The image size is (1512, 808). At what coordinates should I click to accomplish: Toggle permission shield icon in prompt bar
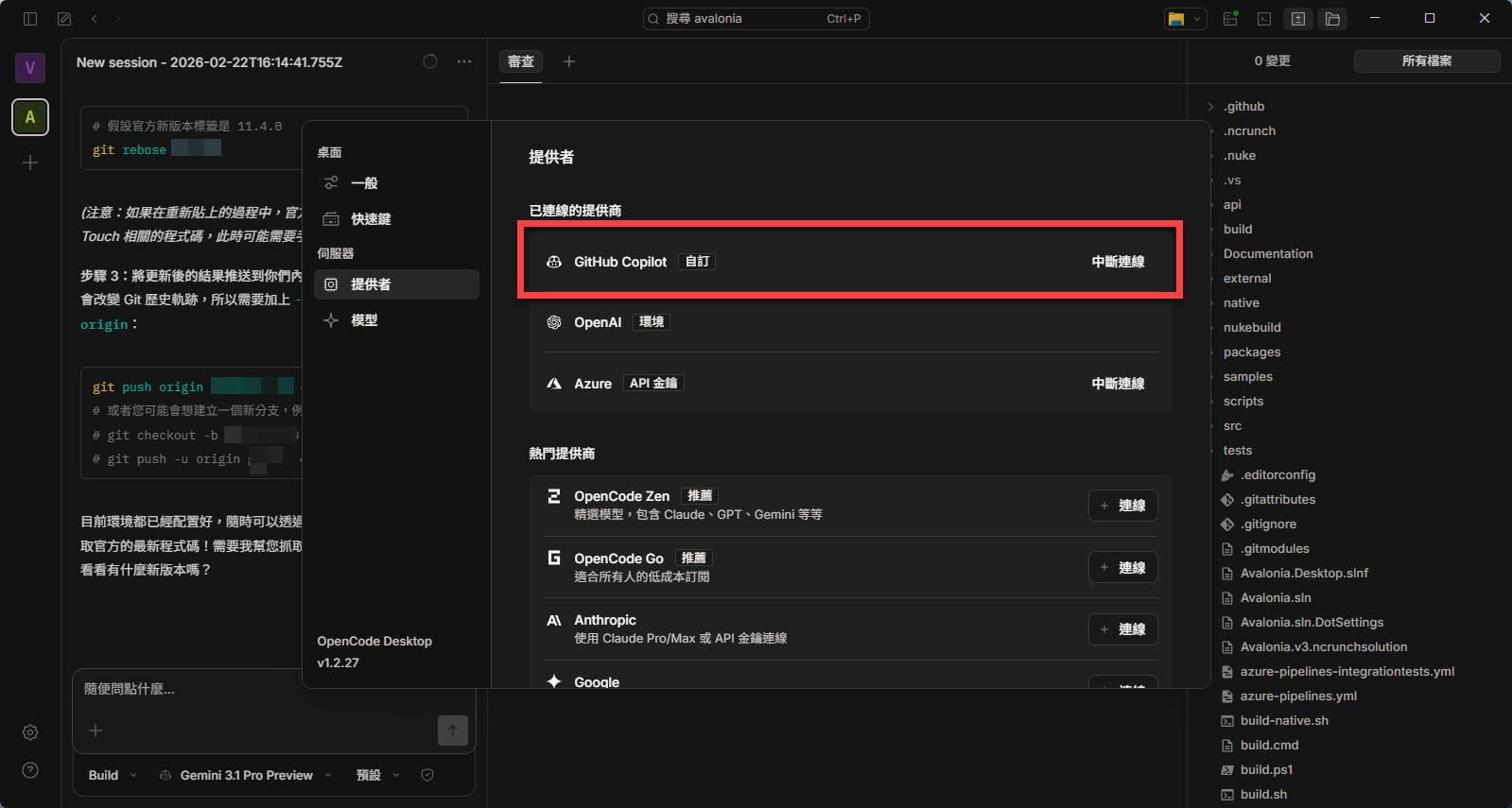[427, 775]
